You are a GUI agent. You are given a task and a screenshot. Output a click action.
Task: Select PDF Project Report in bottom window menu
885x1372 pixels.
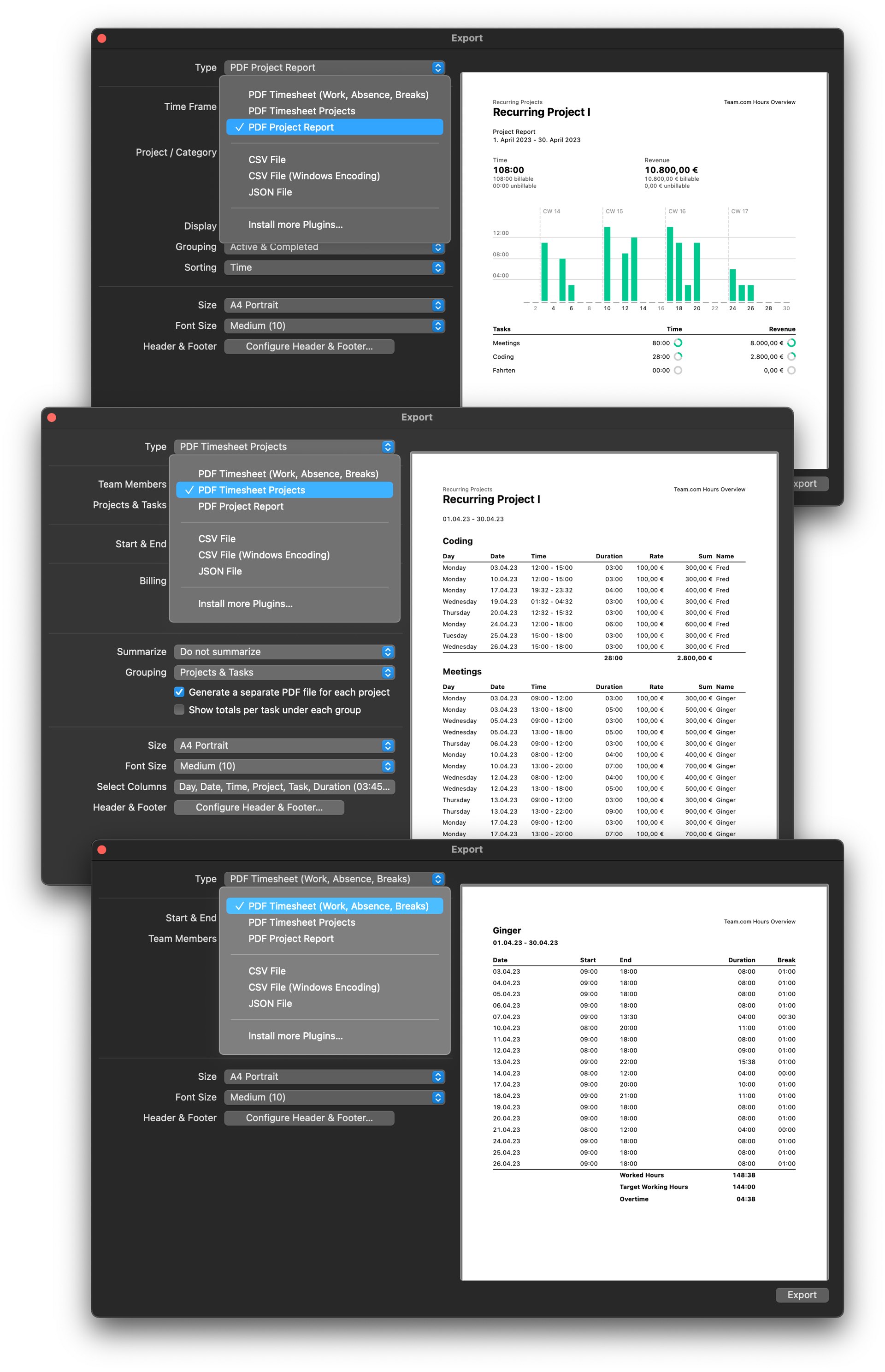pyautogui.click(x=335, y=939)
